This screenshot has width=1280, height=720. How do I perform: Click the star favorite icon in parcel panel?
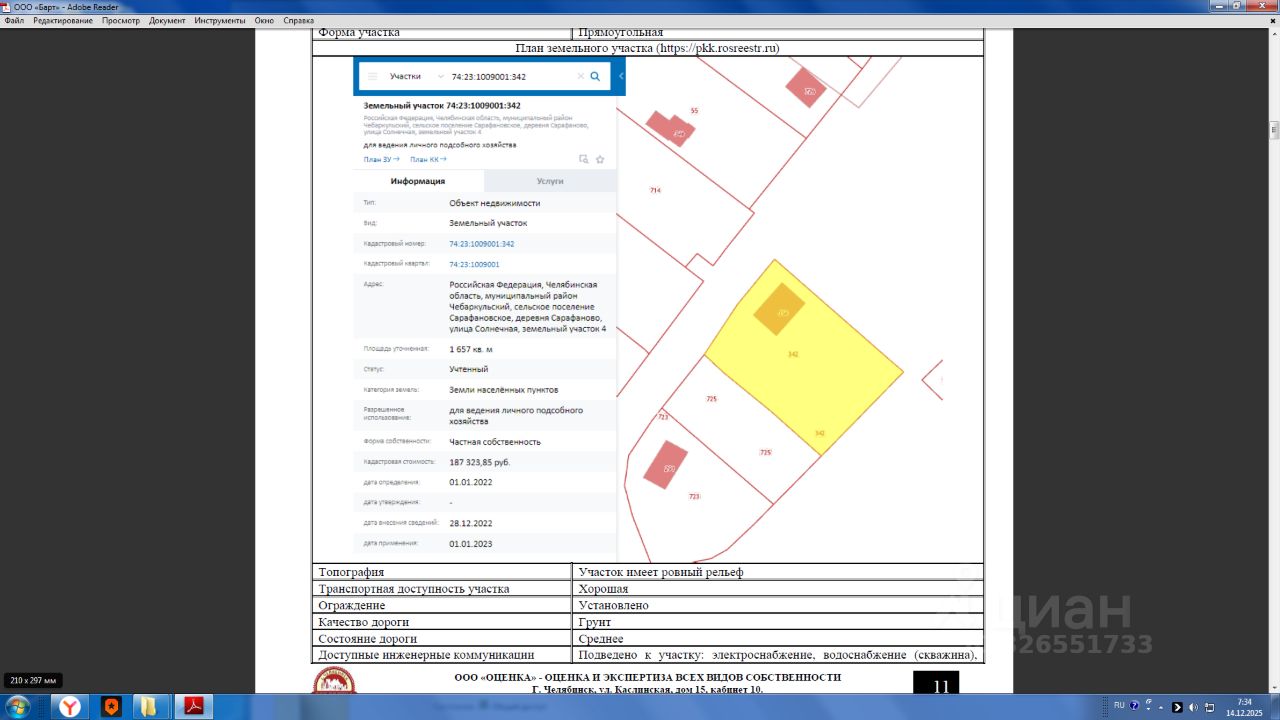pos(600,159)
